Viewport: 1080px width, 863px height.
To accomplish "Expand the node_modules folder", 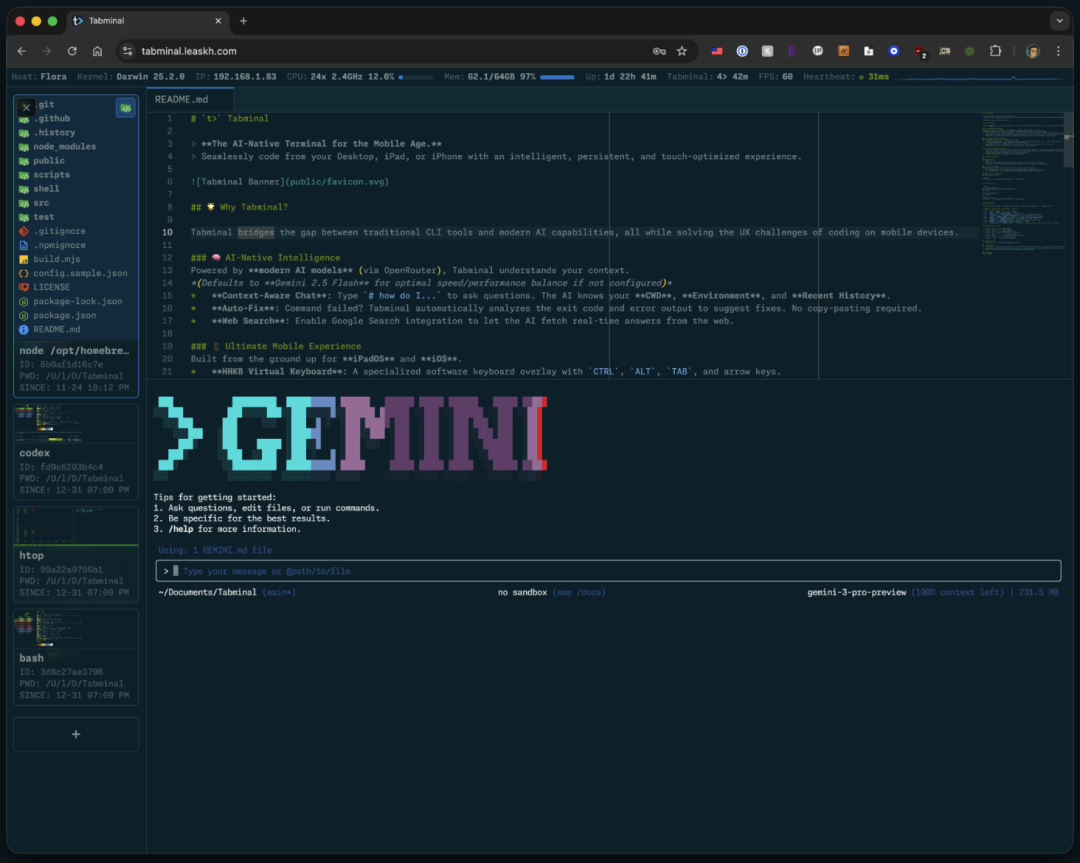I will point(65,147).
